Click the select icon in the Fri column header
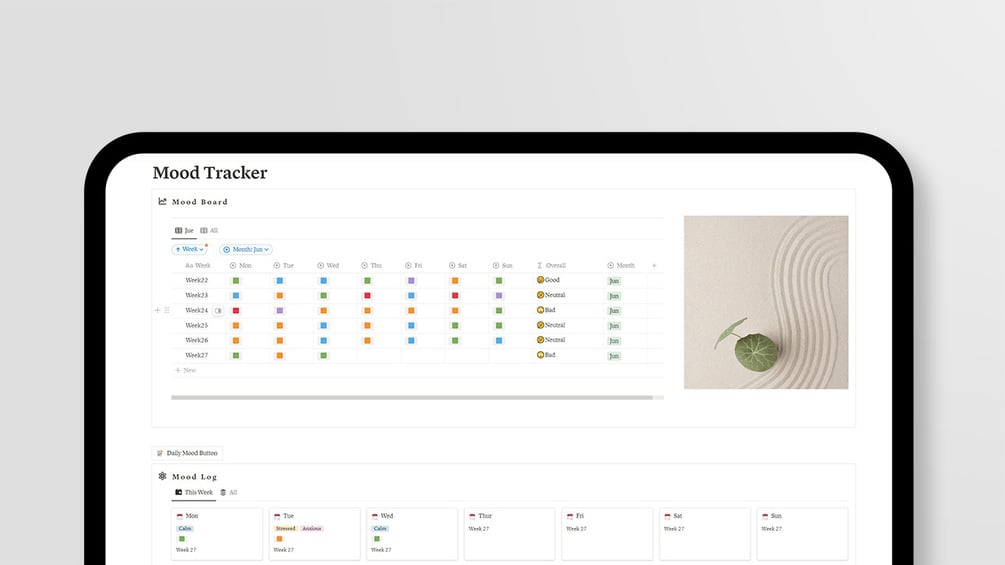The height and width of the screenshot is (565, 1005). 408,265
